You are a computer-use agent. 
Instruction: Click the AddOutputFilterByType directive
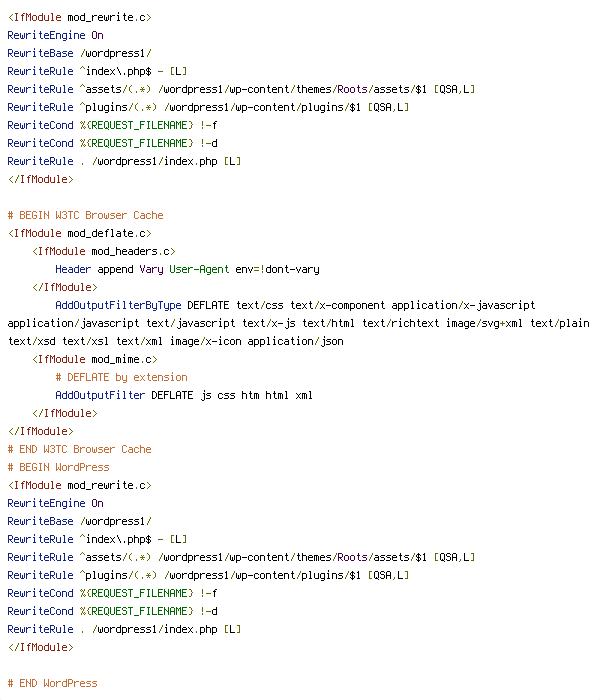(118, 305)
